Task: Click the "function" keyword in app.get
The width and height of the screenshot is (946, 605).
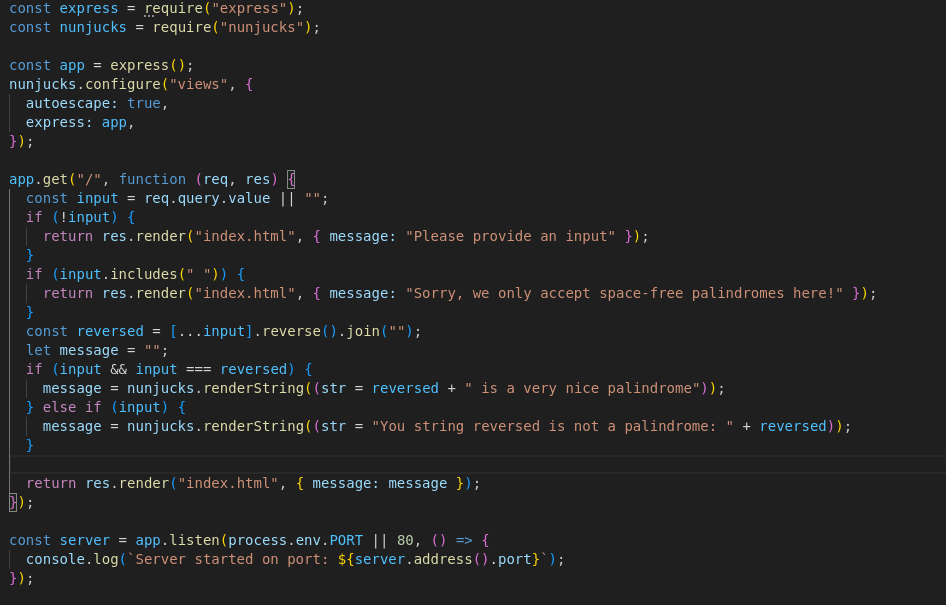Action: tap(152, 179)
